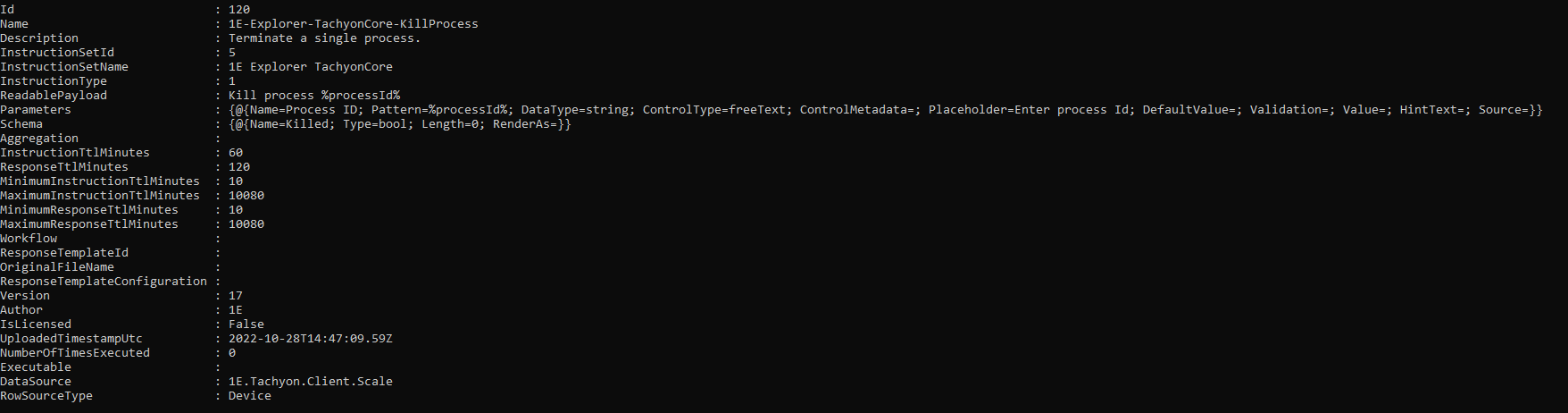Click the DataSource value 1E.Tachyon.Client.Scale
Screen dimensions: 1568x413
pos(310,382)
